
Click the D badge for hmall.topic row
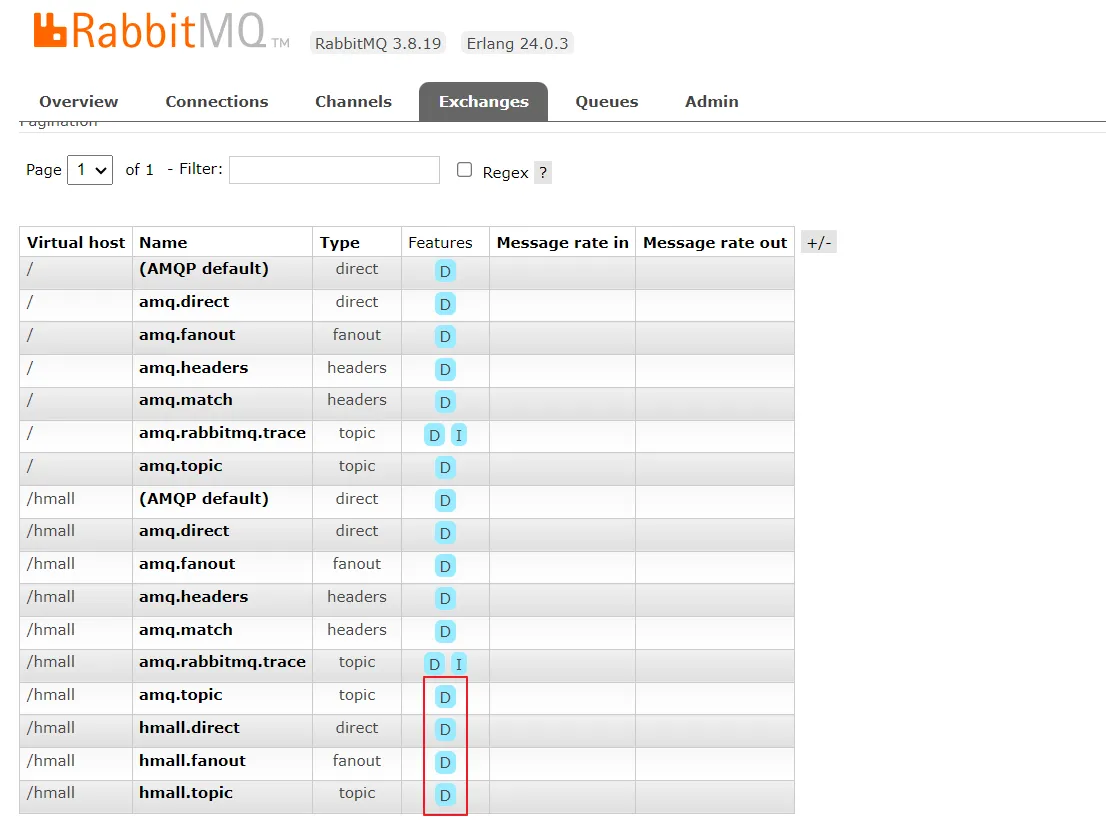(445, 795)
